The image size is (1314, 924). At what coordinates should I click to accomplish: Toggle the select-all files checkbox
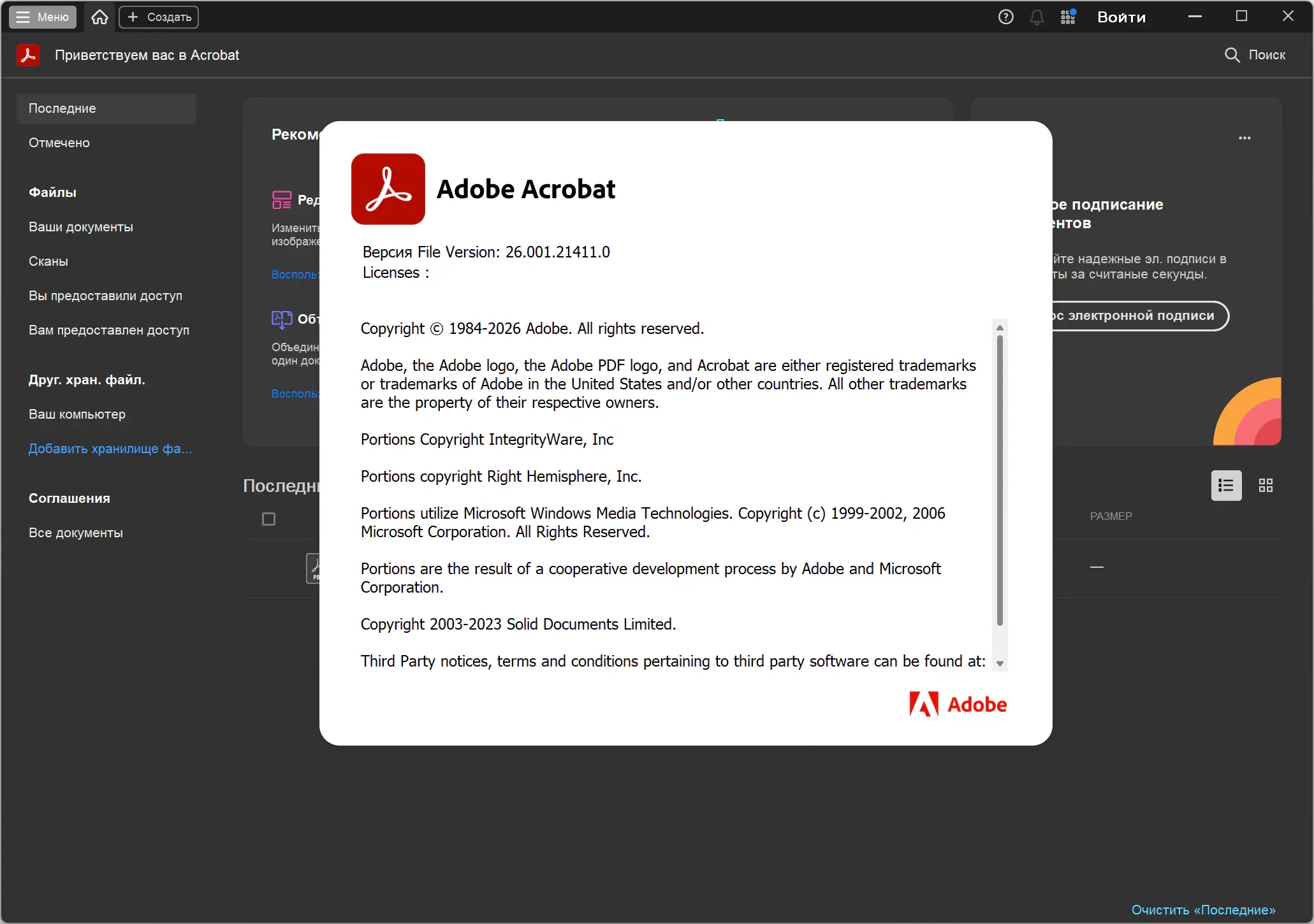268,519
